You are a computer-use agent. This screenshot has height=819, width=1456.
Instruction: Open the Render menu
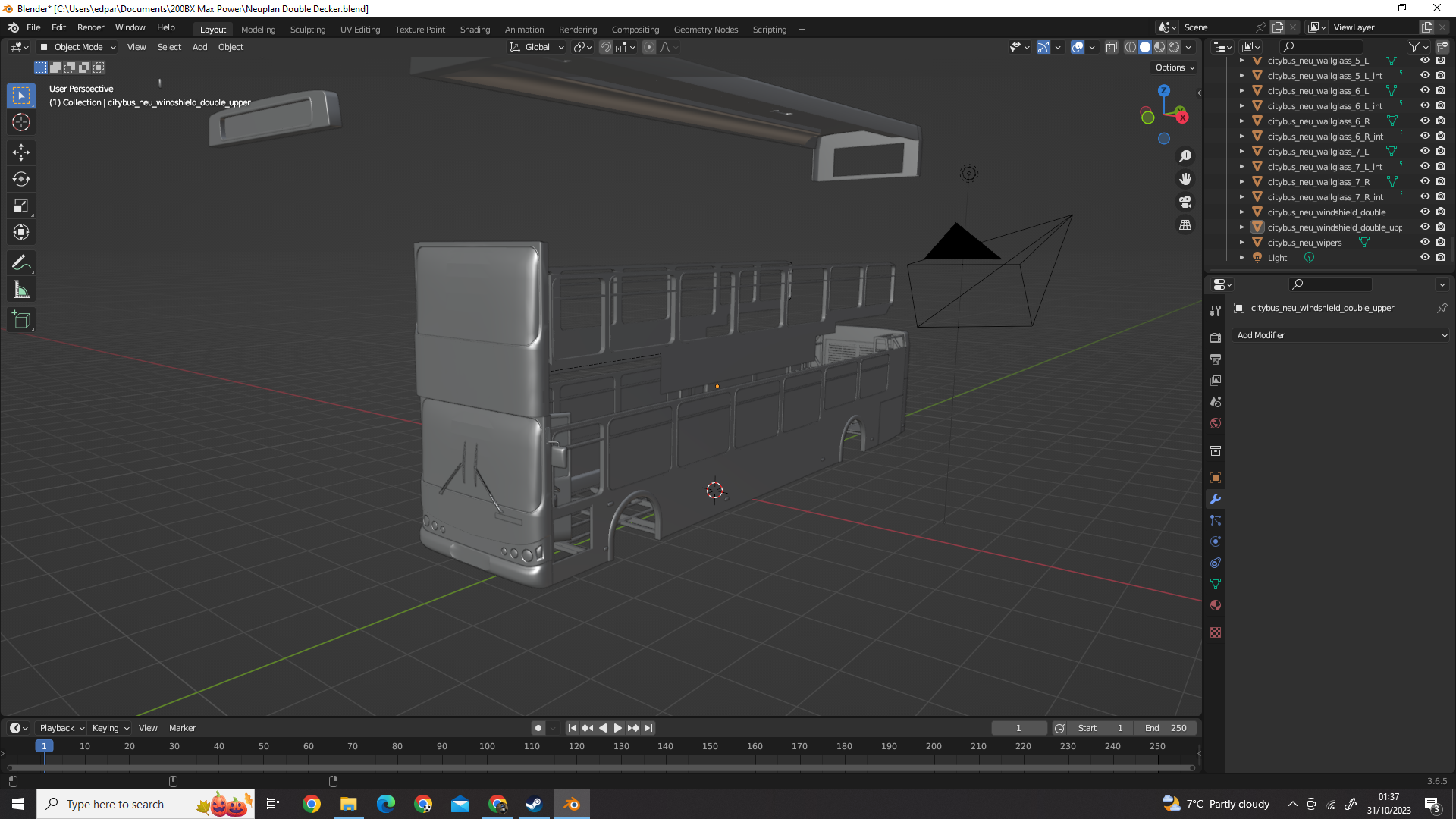pyautogui.click(x=90, y=27)
